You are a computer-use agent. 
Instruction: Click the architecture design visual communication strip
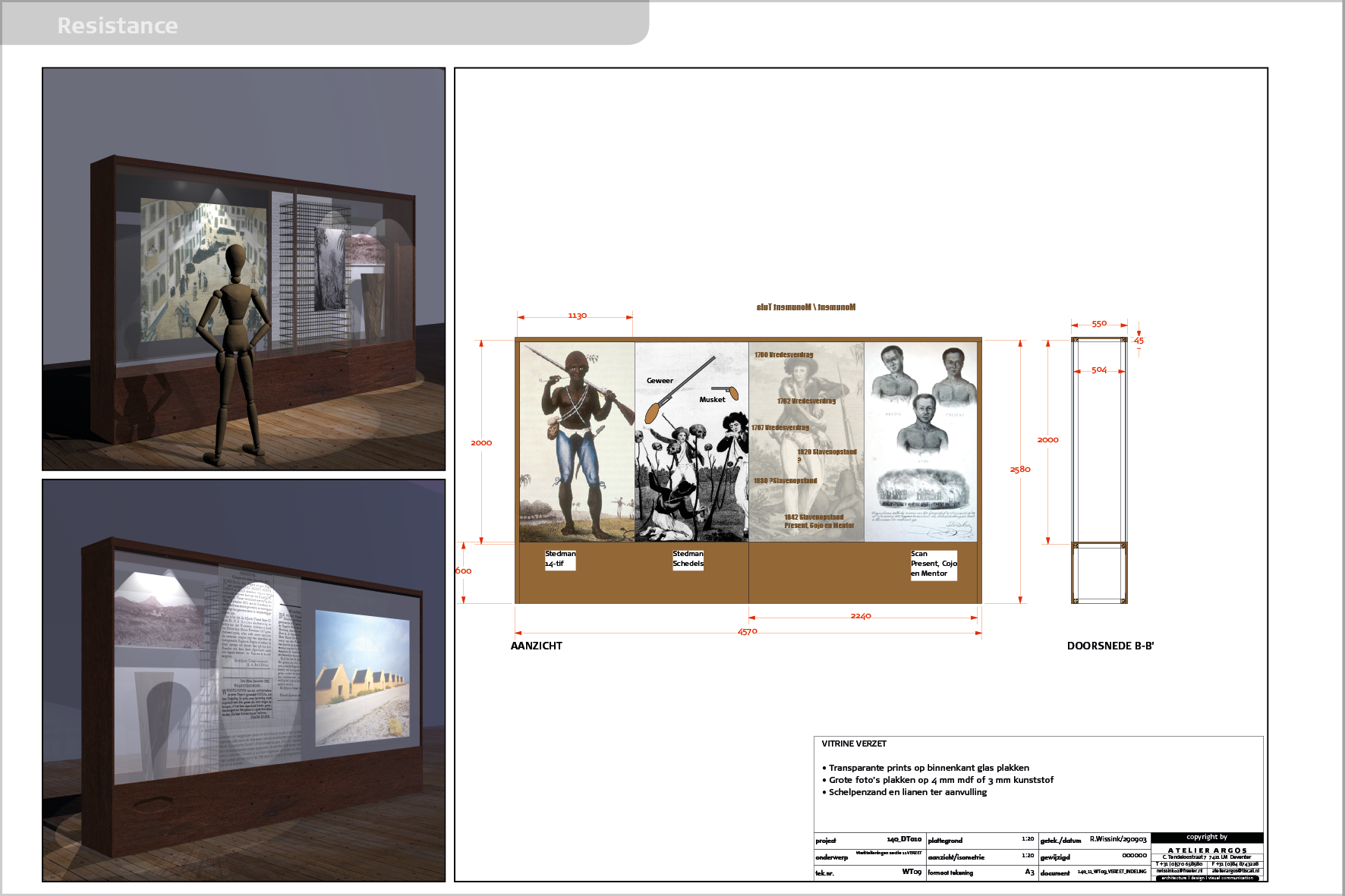[1207, 878]
